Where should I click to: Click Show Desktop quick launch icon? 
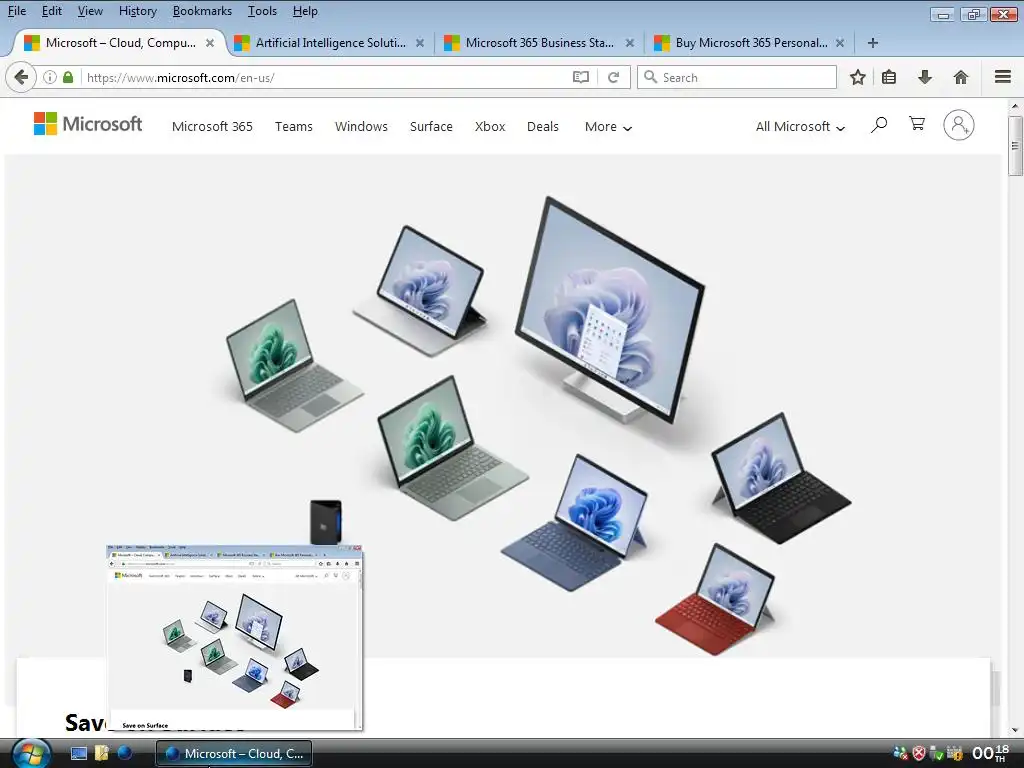(x=79, y=753)
